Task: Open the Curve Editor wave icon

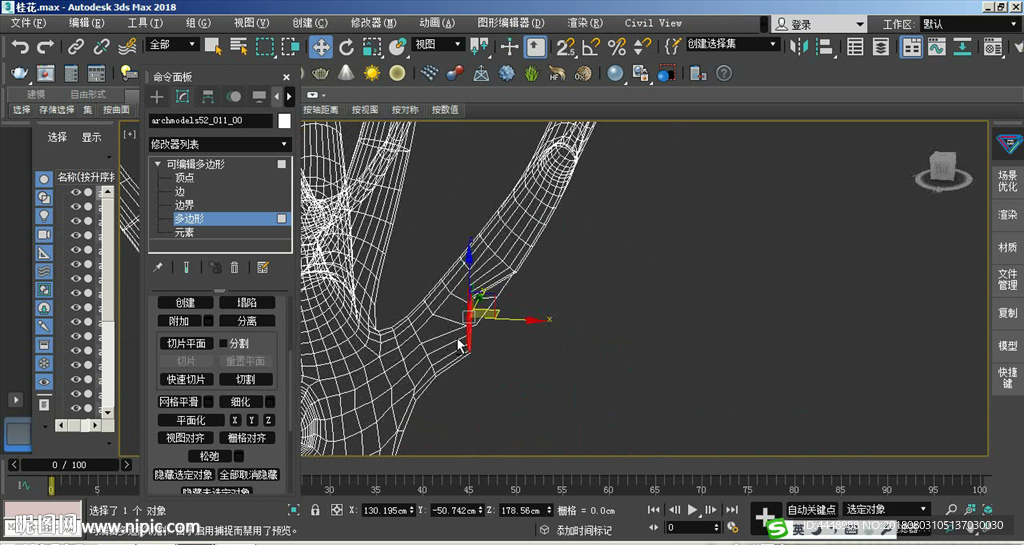Action: [x=936, y=46]
